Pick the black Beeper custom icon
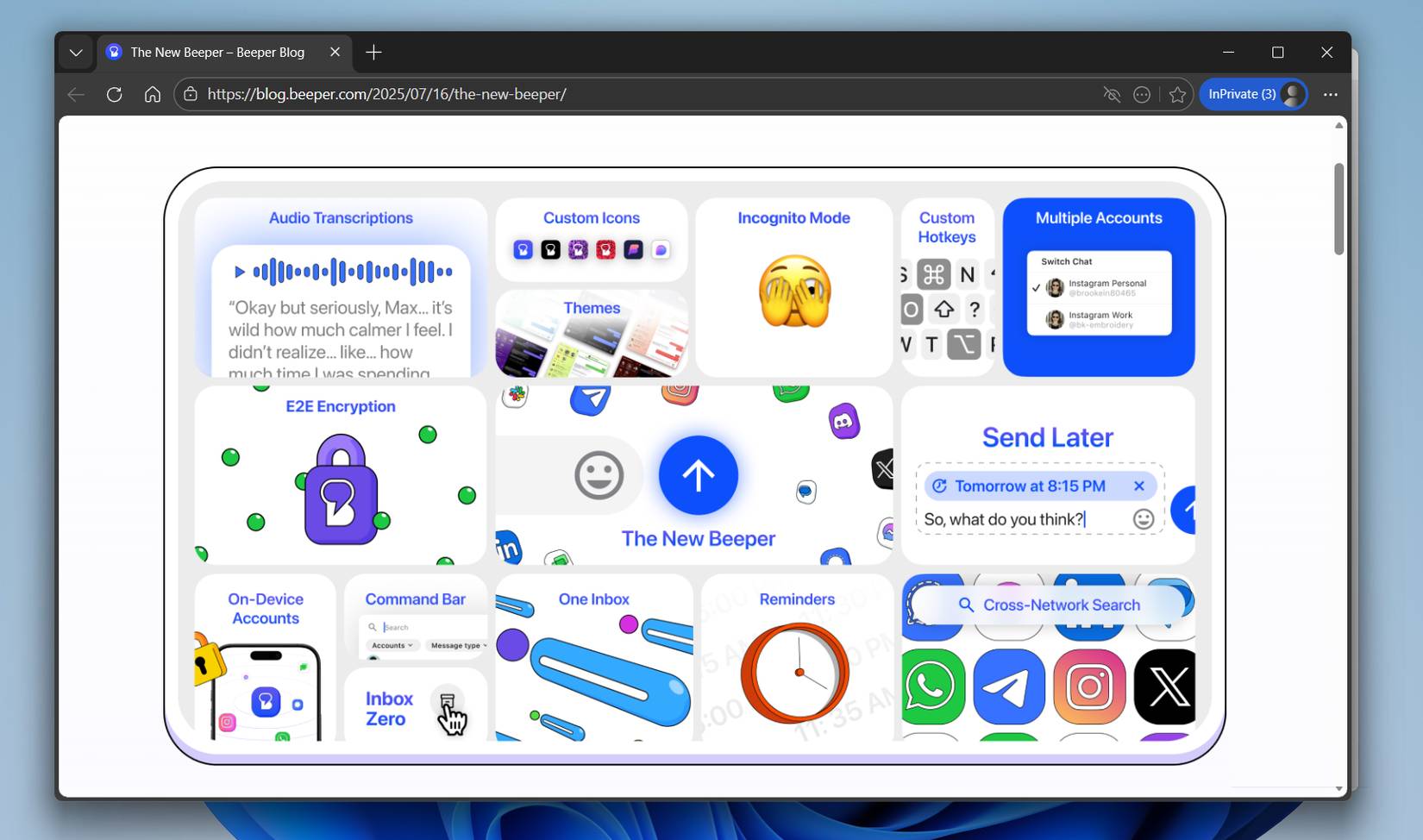 (x=551, y=248)
